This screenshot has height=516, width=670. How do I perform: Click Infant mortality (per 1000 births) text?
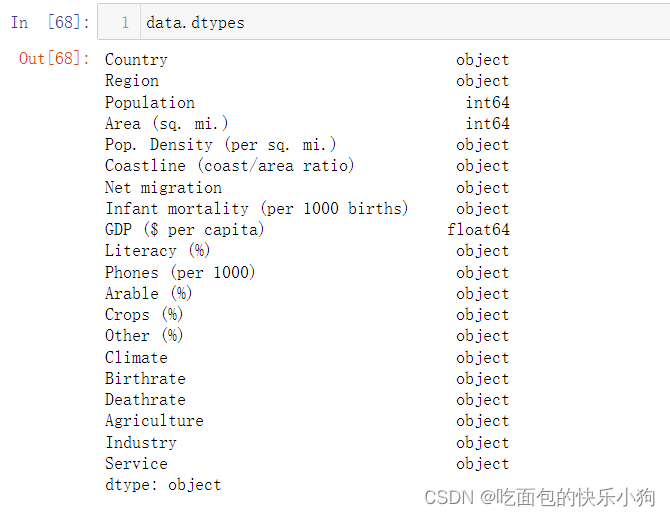click(x=257, y=208)
